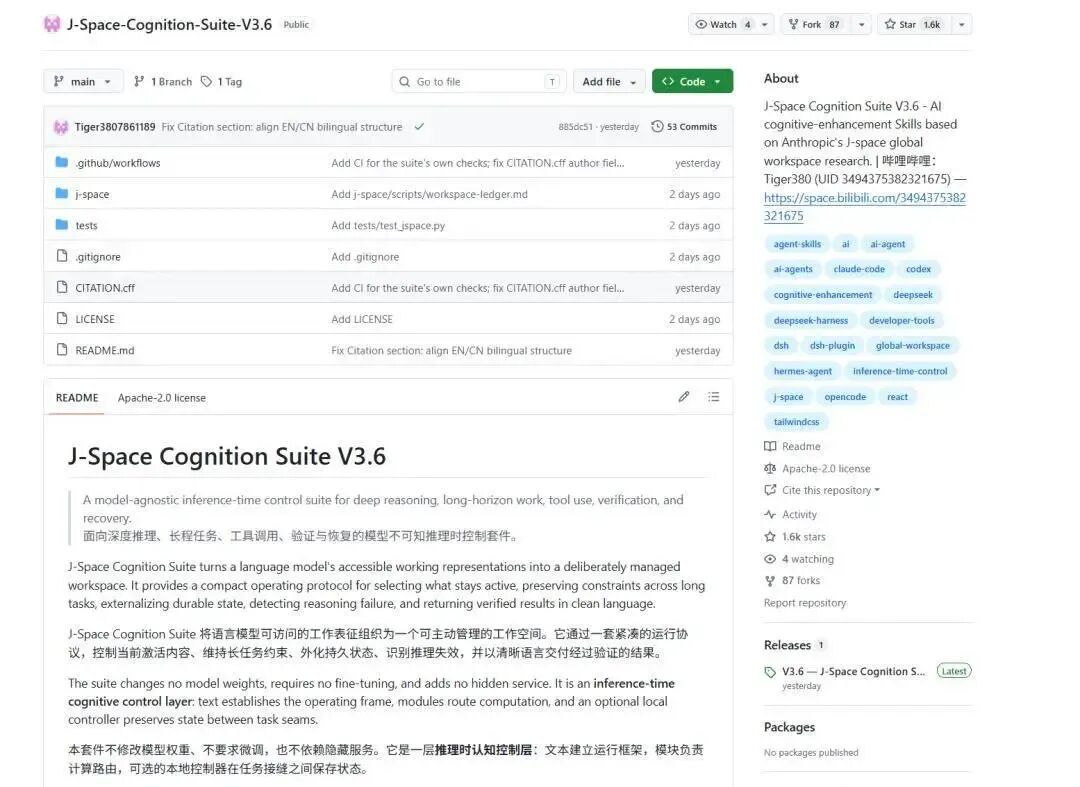
Task: Switch to the Apache-2.0 license tab
Action: pos(162,398)
